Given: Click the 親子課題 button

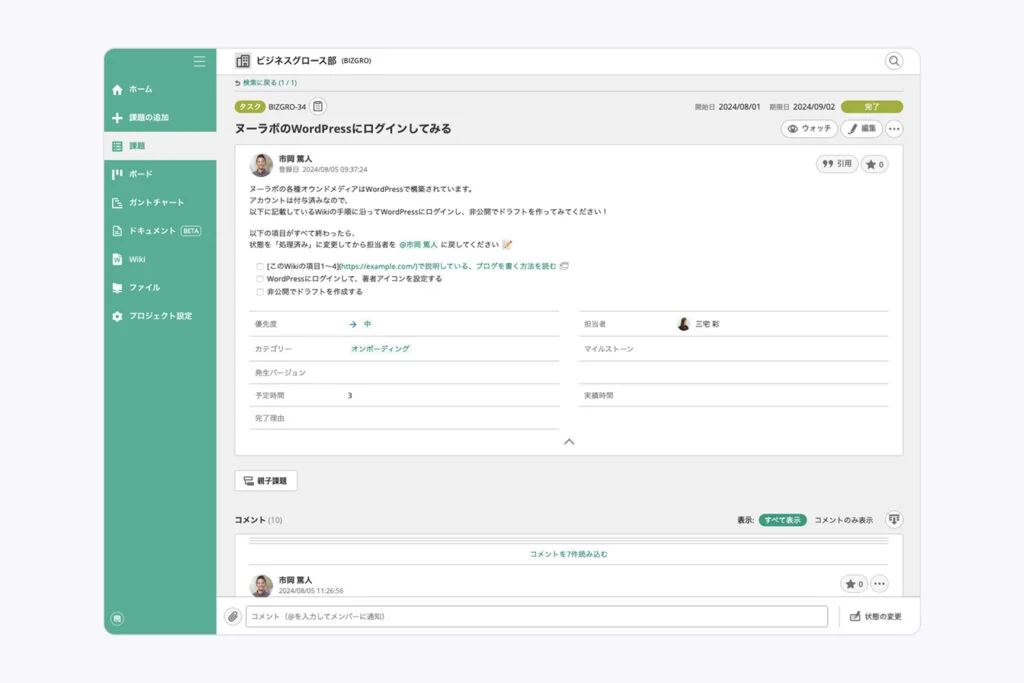Looking at the screenshot, I should [x=266, y=481].
